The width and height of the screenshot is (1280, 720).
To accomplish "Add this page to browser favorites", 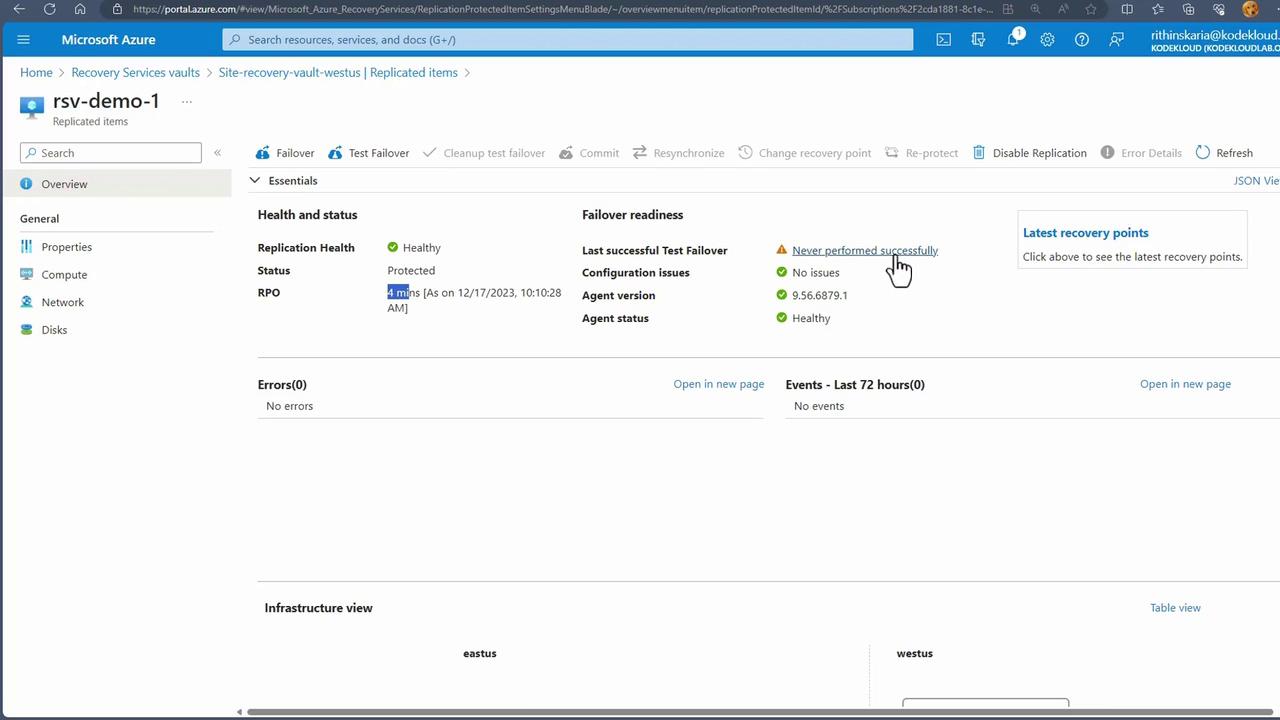I will coord(1091,9).
